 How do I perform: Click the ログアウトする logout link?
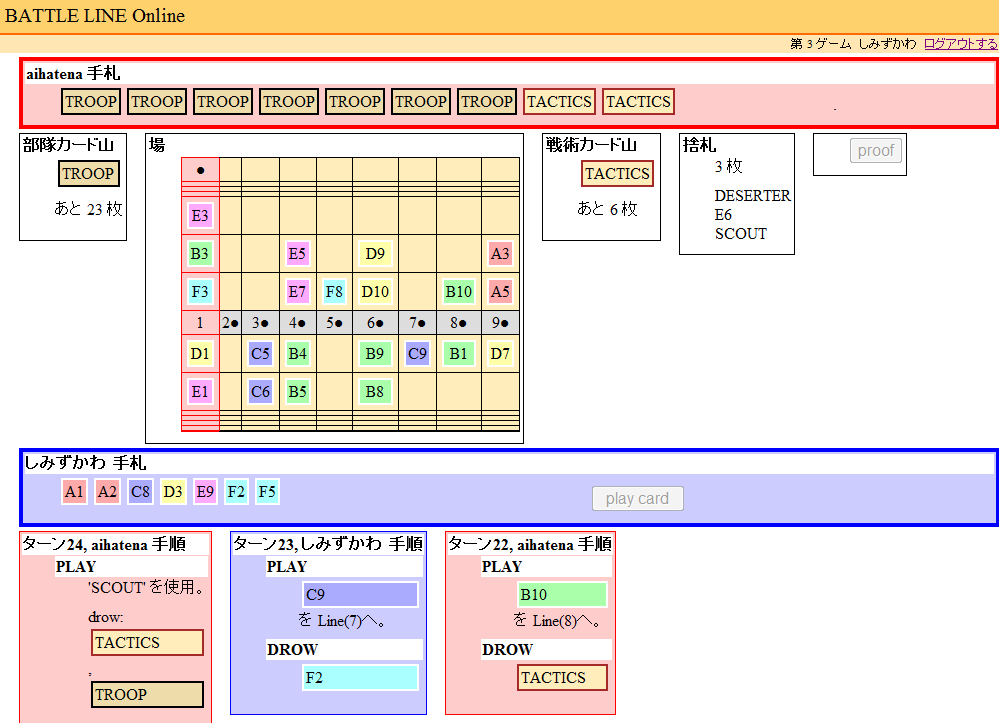(x=961, y=43)
